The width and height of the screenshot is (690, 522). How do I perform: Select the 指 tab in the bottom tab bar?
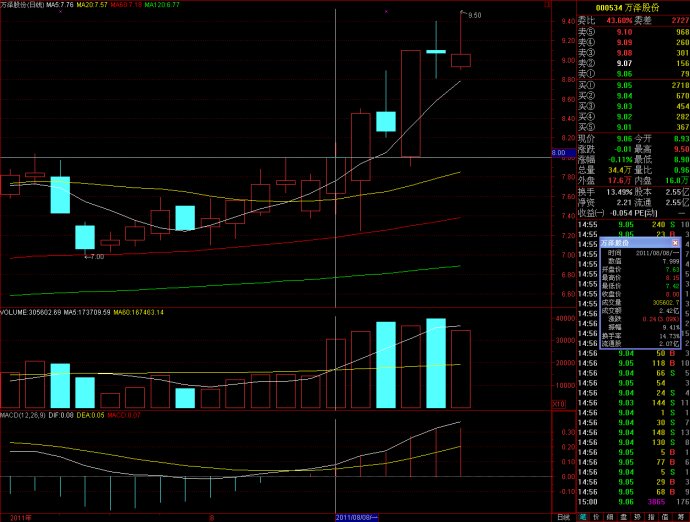651,517
